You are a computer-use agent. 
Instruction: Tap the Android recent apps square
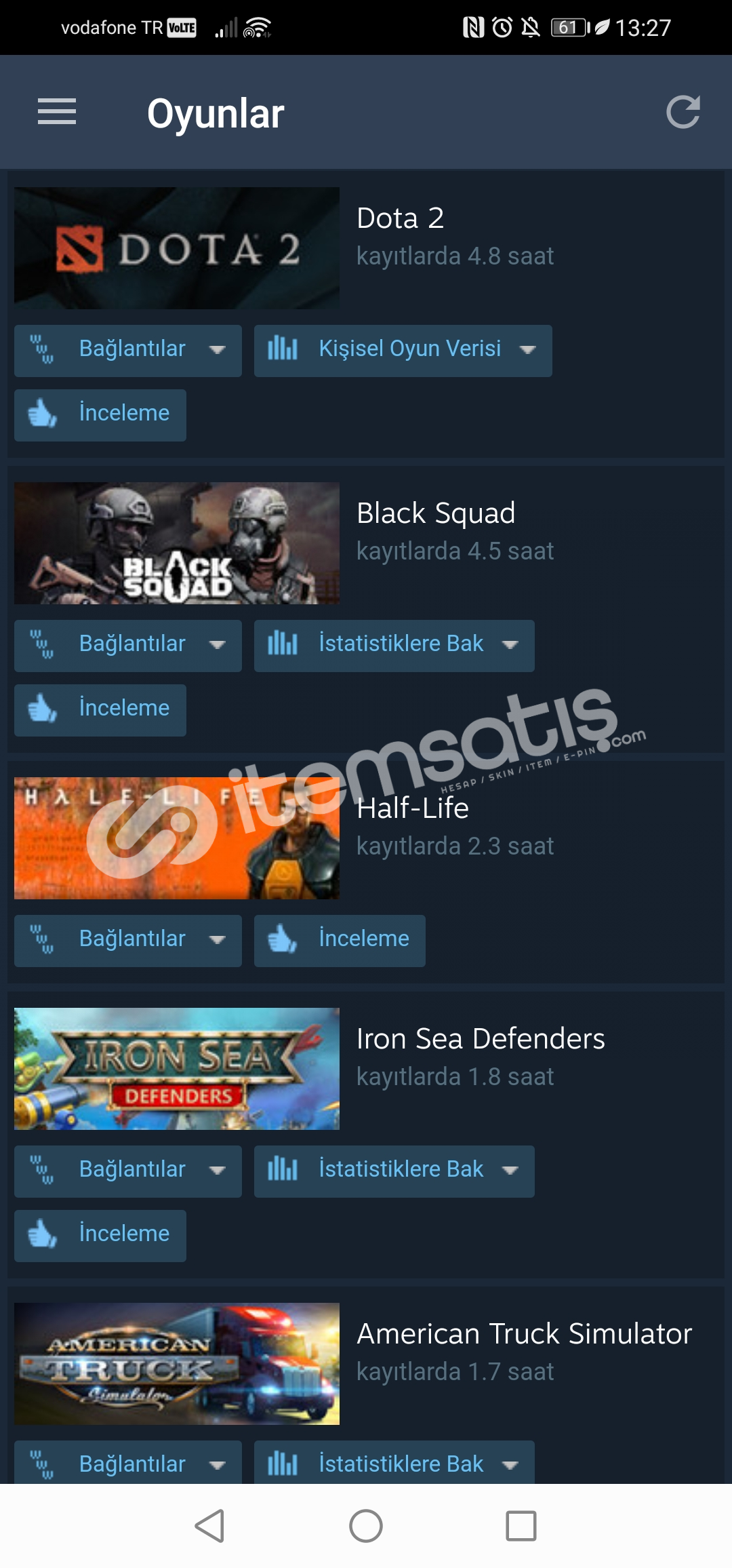521,1526
